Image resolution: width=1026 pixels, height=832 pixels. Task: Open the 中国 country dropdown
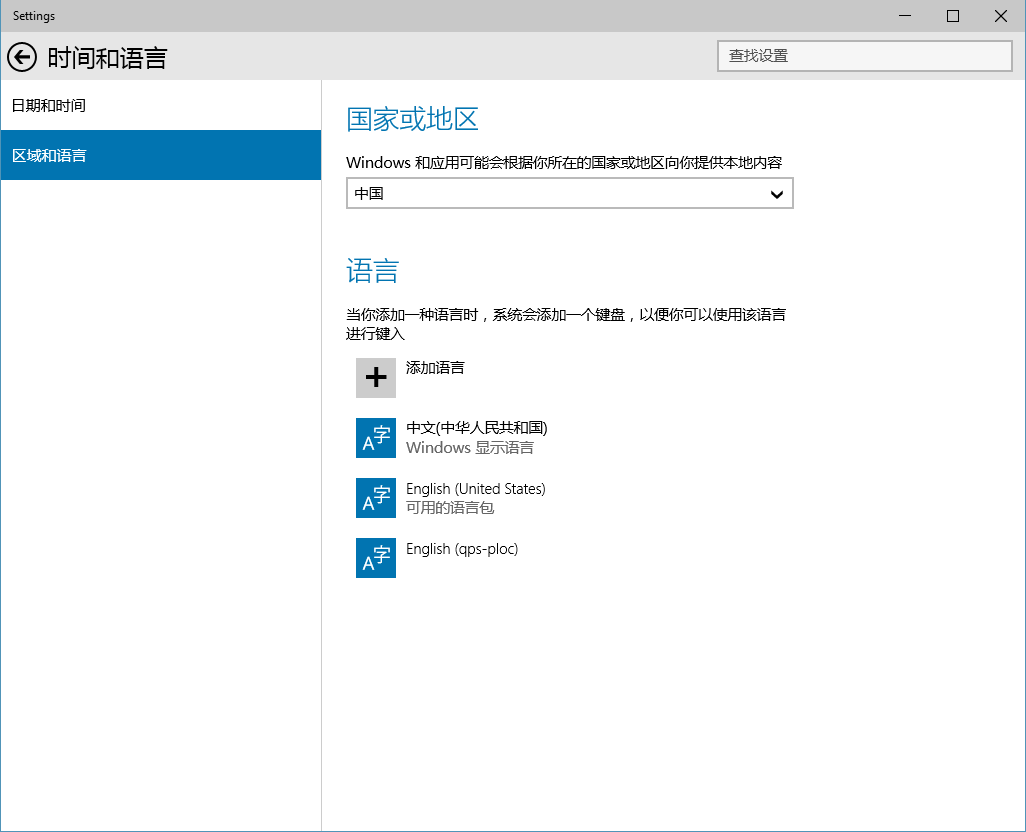click(569, 193)
